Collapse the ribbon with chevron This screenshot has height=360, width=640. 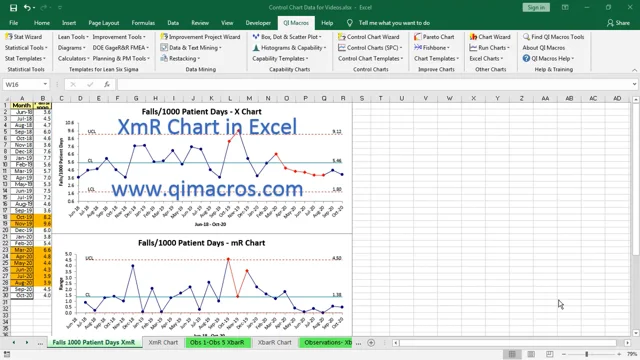pos(634,70)
